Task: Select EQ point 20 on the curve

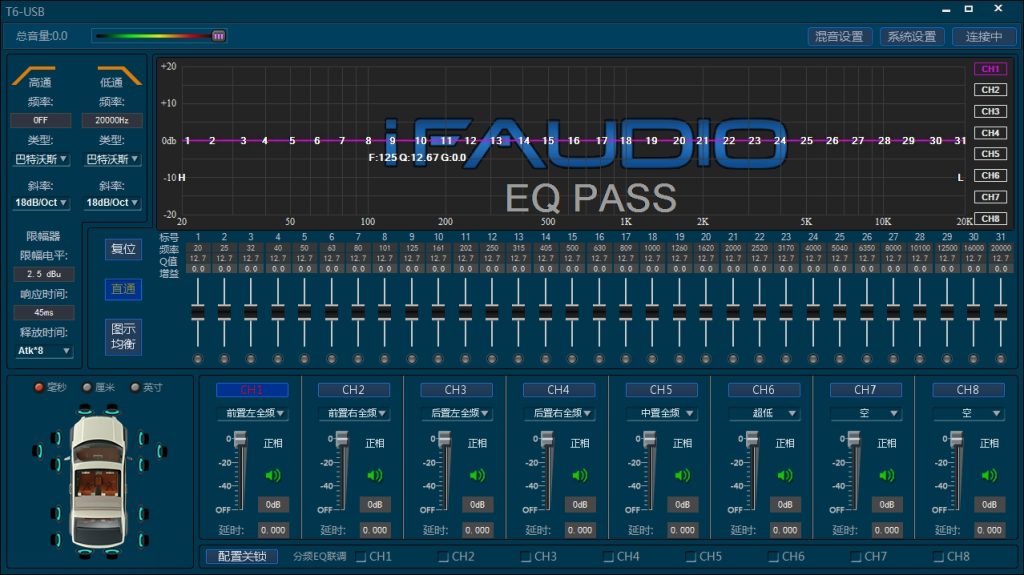Action: click(x=679, y=140)
